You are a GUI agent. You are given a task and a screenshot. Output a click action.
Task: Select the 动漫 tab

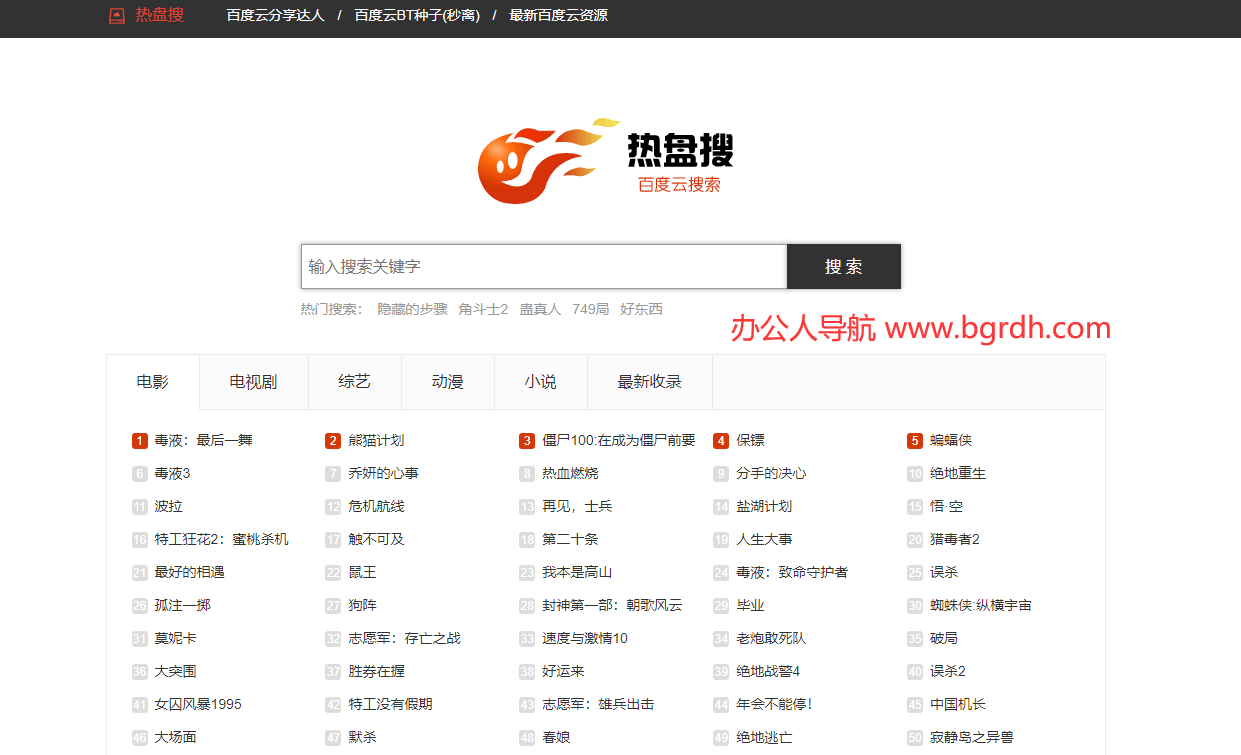(447, 382)
